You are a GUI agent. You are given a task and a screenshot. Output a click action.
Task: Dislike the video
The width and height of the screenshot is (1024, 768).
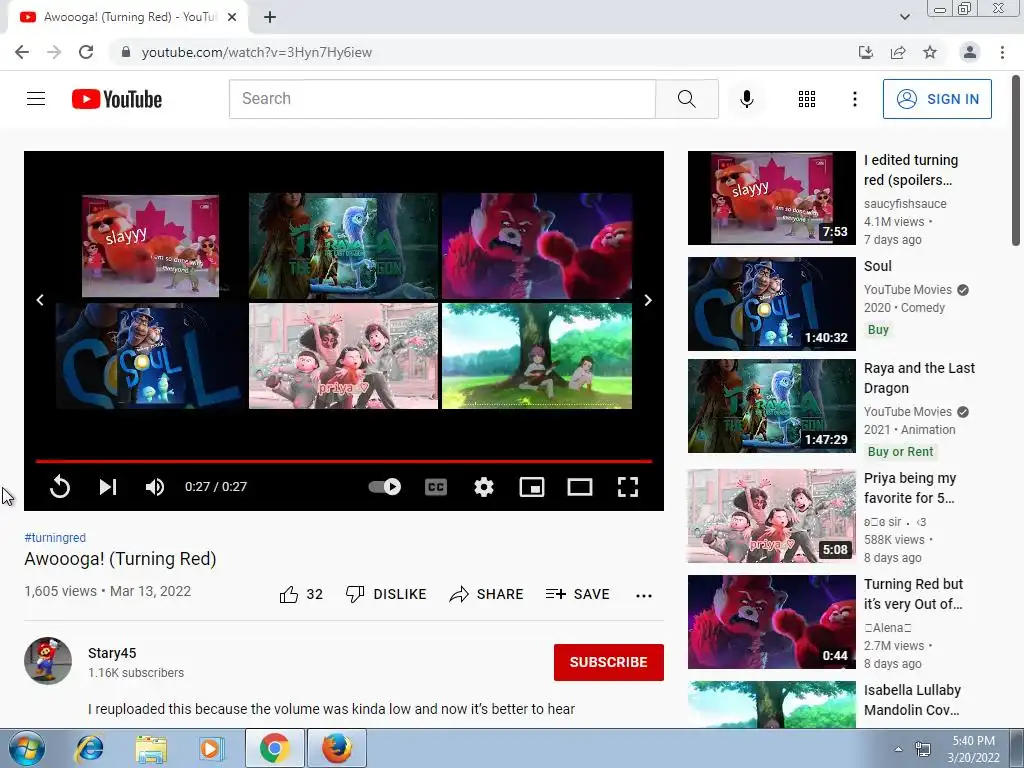coord(386,594)
